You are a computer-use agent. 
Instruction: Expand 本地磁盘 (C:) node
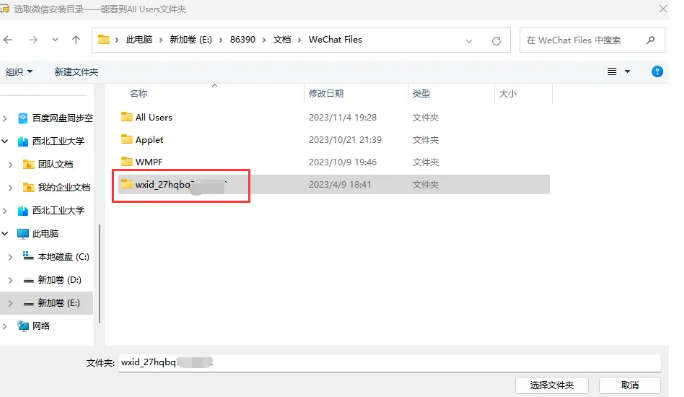pos(10,257)
